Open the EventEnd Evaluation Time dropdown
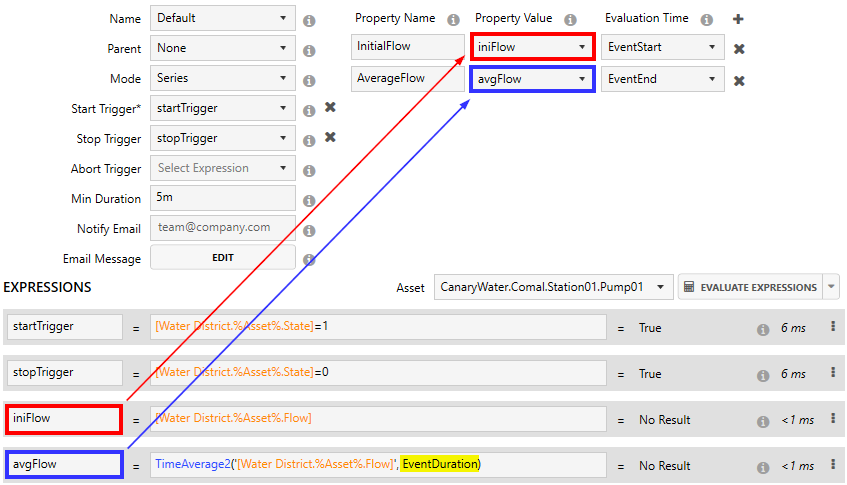847x485 pixels. point(662,79)
